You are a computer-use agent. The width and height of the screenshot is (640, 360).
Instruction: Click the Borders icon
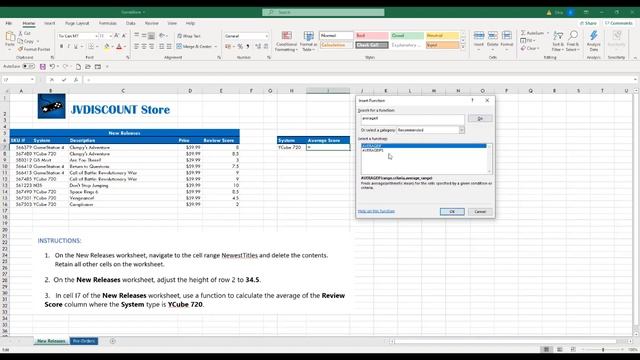(91, 47)
